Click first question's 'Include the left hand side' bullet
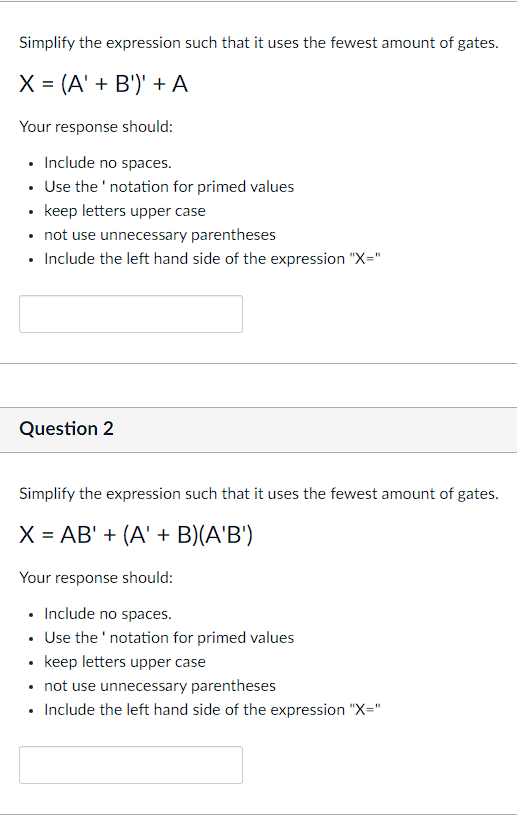The height and width of the screenshot is (816, 517). (x=212, y=259)
